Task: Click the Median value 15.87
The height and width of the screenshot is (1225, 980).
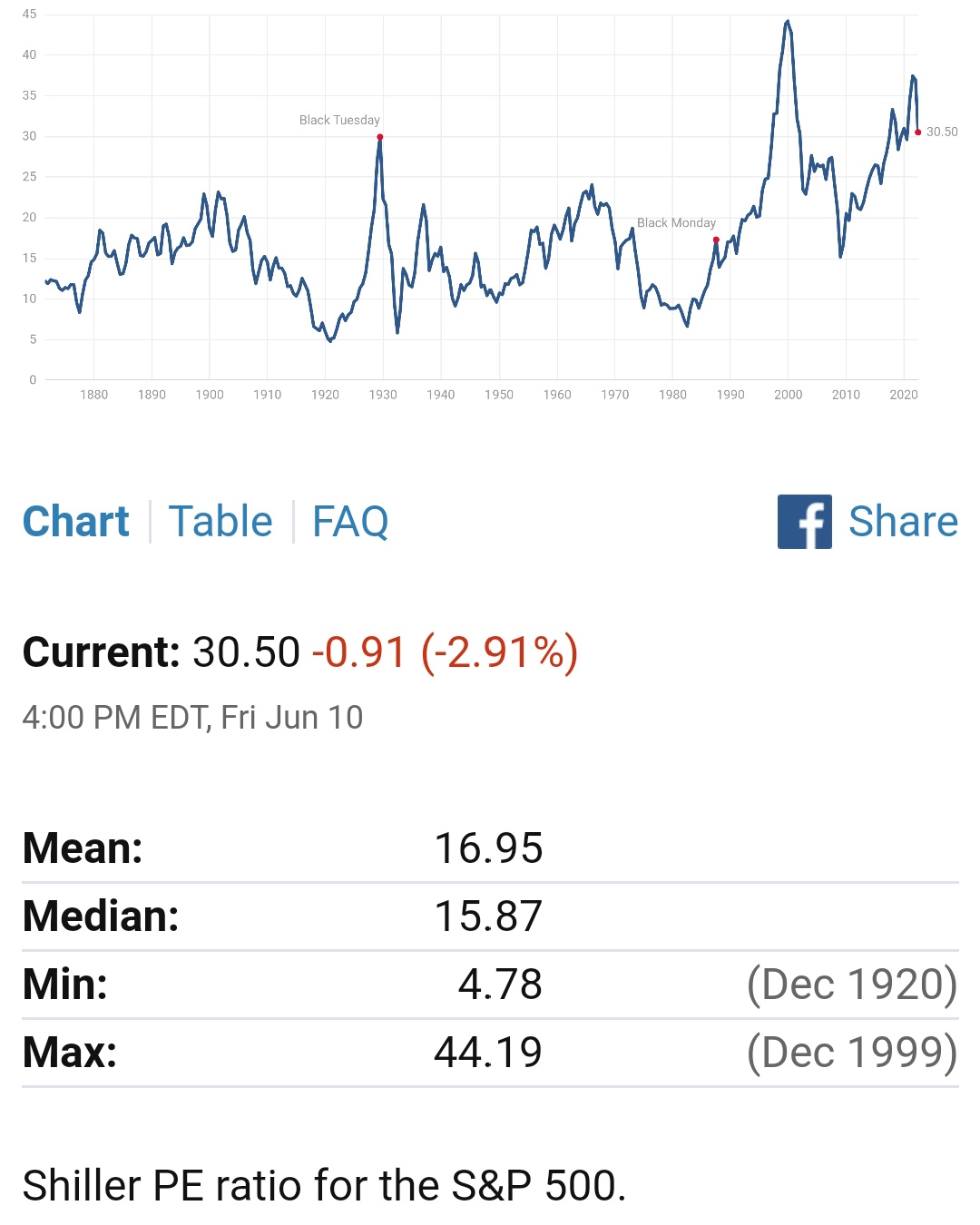Action: (488, 916)
